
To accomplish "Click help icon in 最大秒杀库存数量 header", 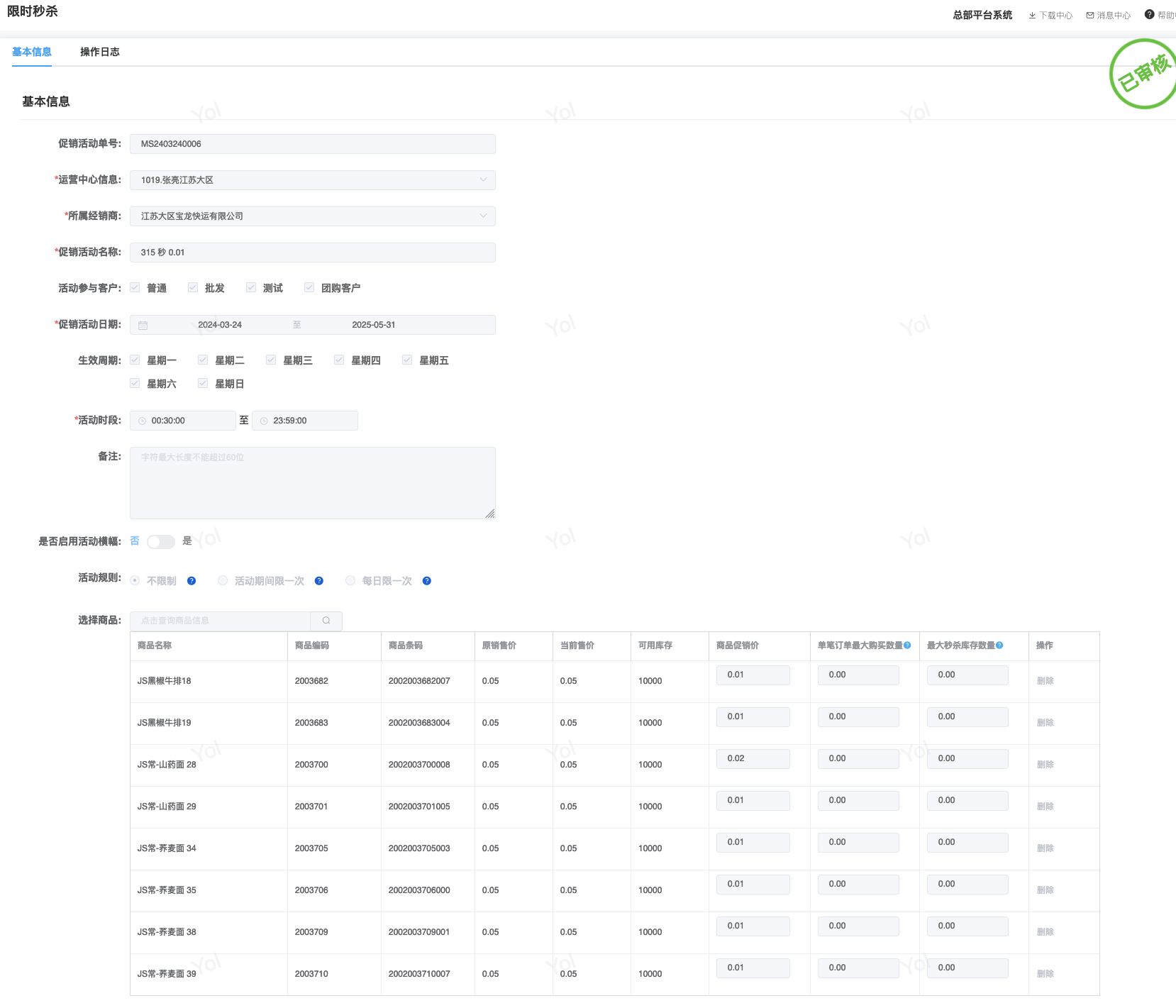I will pyautogui.click(x=999, y=646).
